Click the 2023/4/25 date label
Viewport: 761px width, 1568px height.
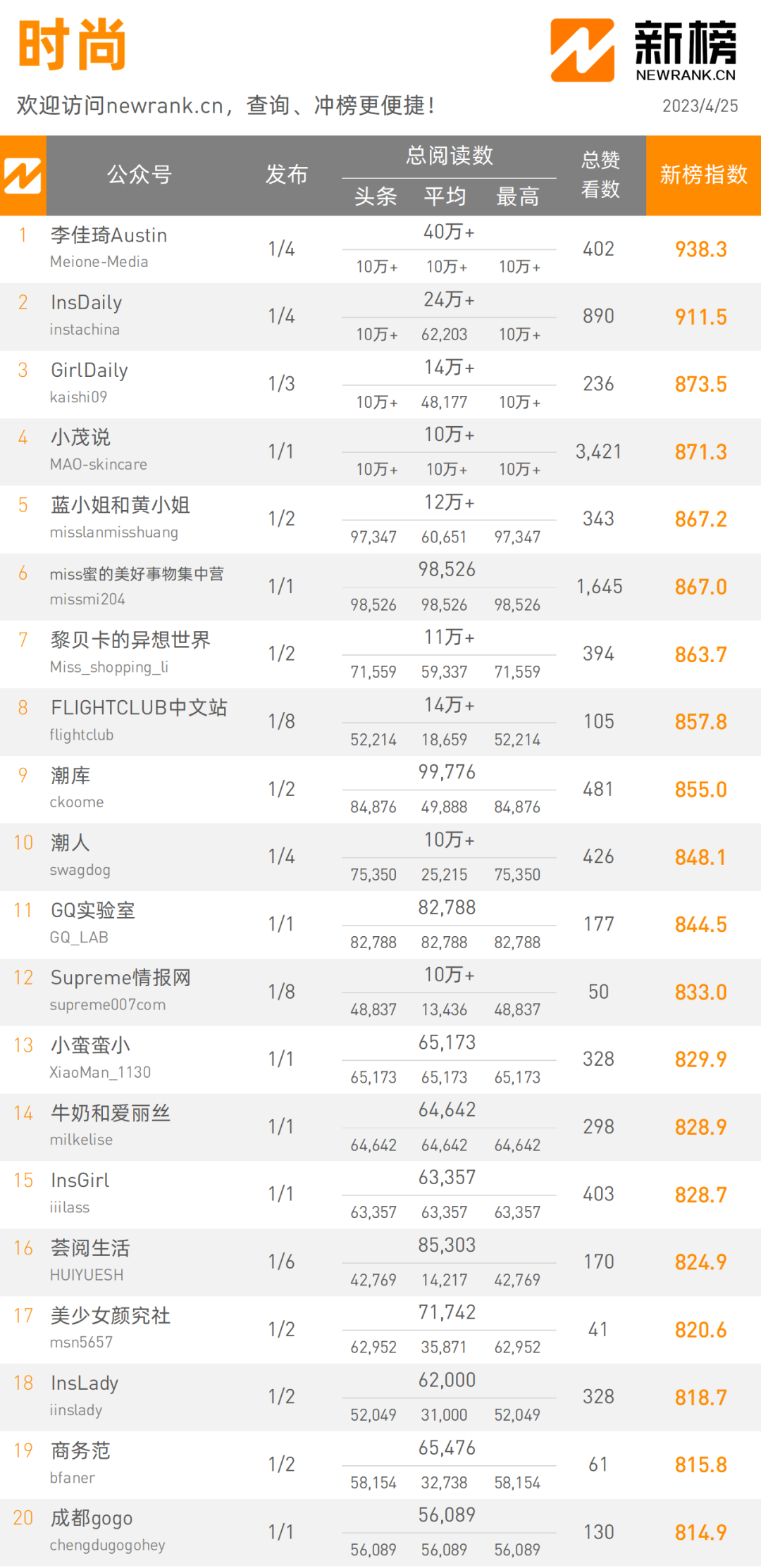coord(700,106)
